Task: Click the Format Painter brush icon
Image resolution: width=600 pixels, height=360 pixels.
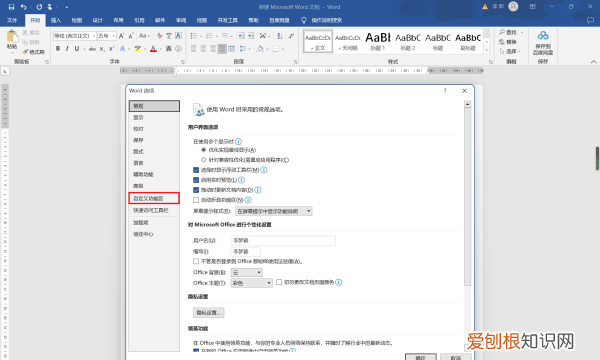Action: (x=25, y=52)
